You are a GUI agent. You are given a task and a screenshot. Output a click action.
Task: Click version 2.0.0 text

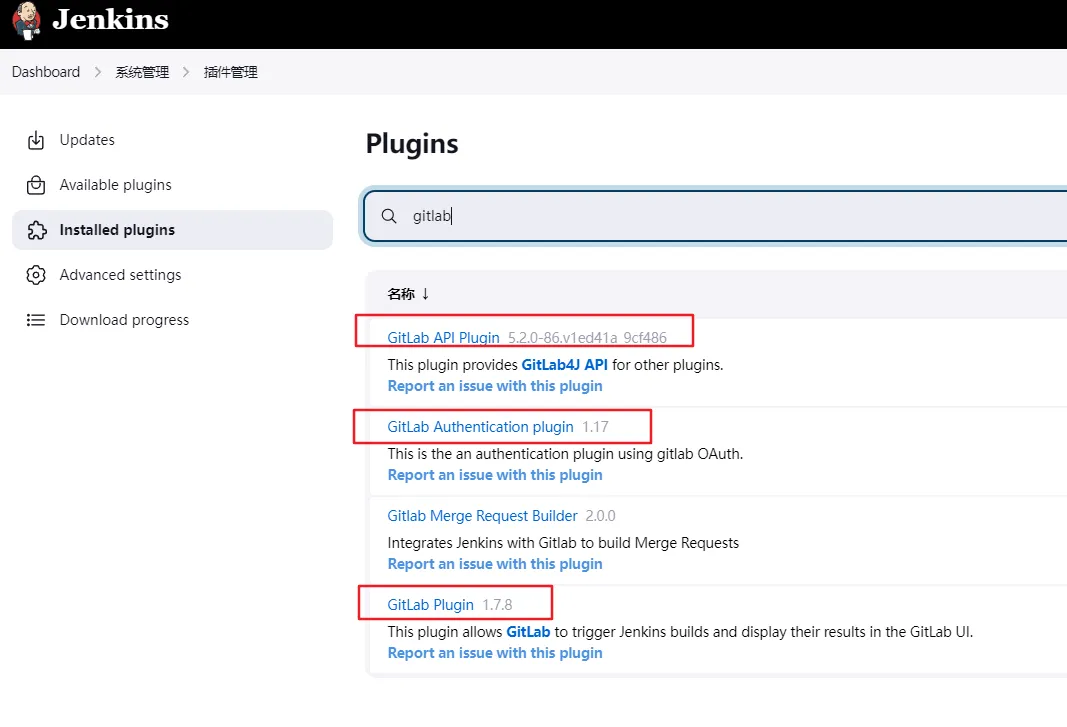pyautogui.click(x=600, y=516)
